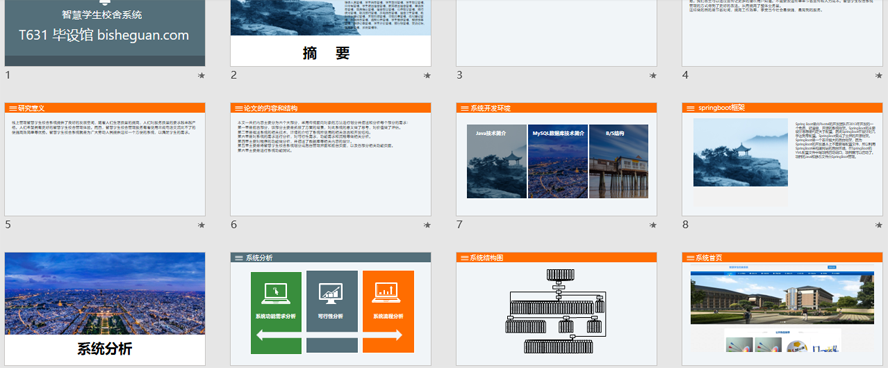Select the 系统分析 city night section slide

pos(105,309)
